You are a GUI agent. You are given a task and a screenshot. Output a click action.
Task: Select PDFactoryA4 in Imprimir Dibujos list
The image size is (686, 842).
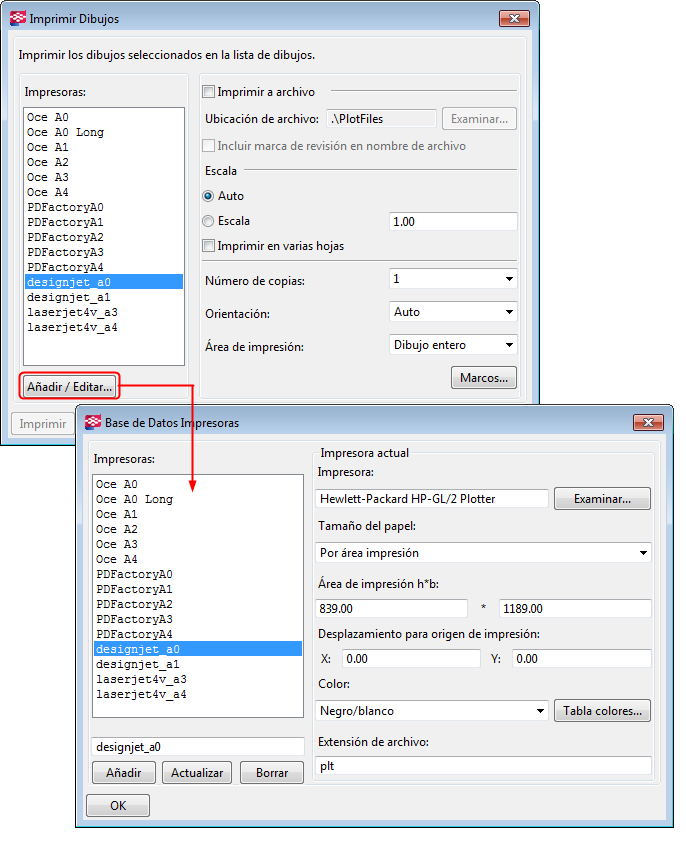point(104,267)
